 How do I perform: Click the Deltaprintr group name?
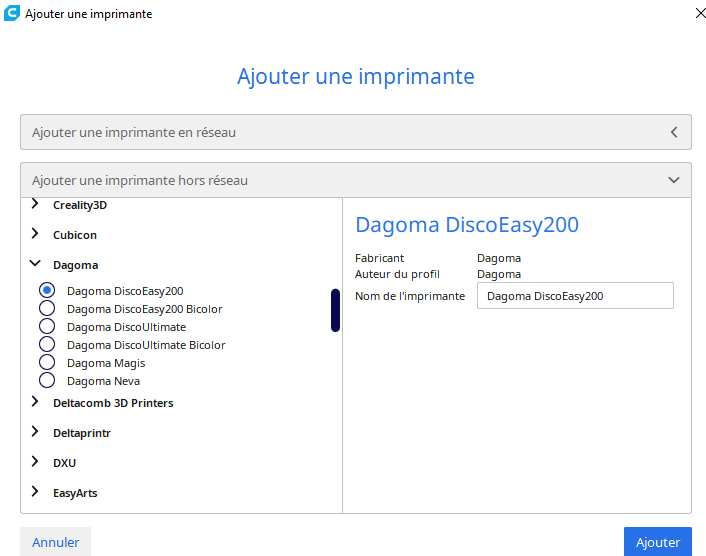click(81, 433)
